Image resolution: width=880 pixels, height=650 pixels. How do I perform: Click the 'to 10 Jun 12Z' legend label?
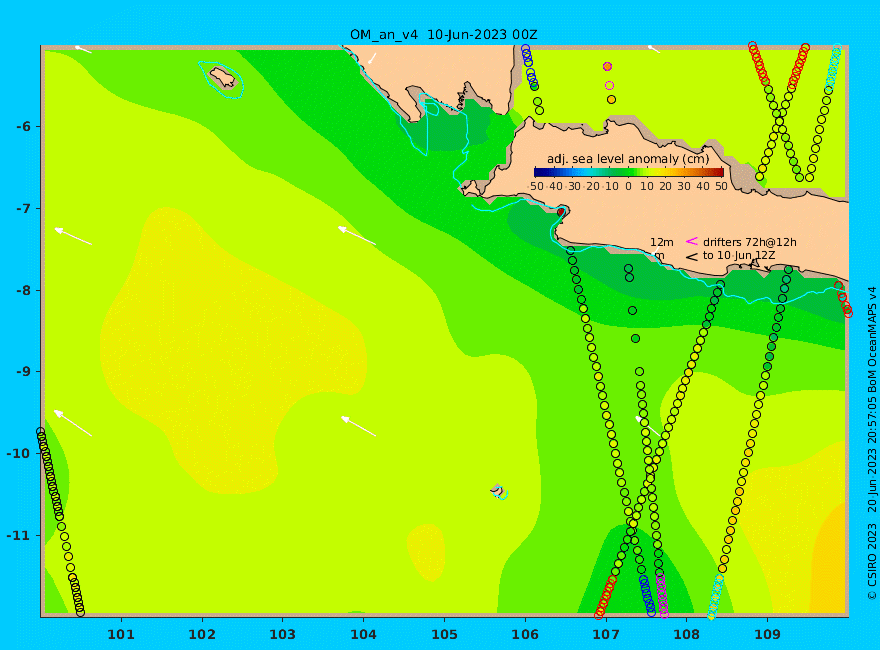click(739, 256)
